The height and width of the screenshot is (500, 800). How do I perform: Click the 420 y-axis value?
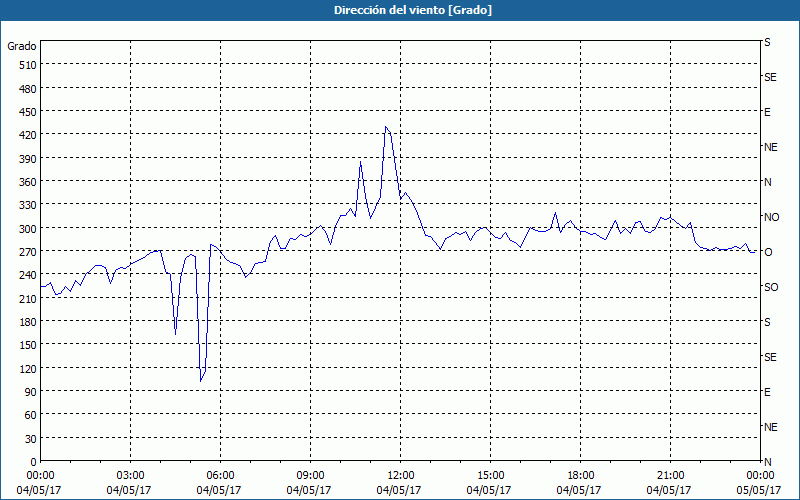point(28,135)
